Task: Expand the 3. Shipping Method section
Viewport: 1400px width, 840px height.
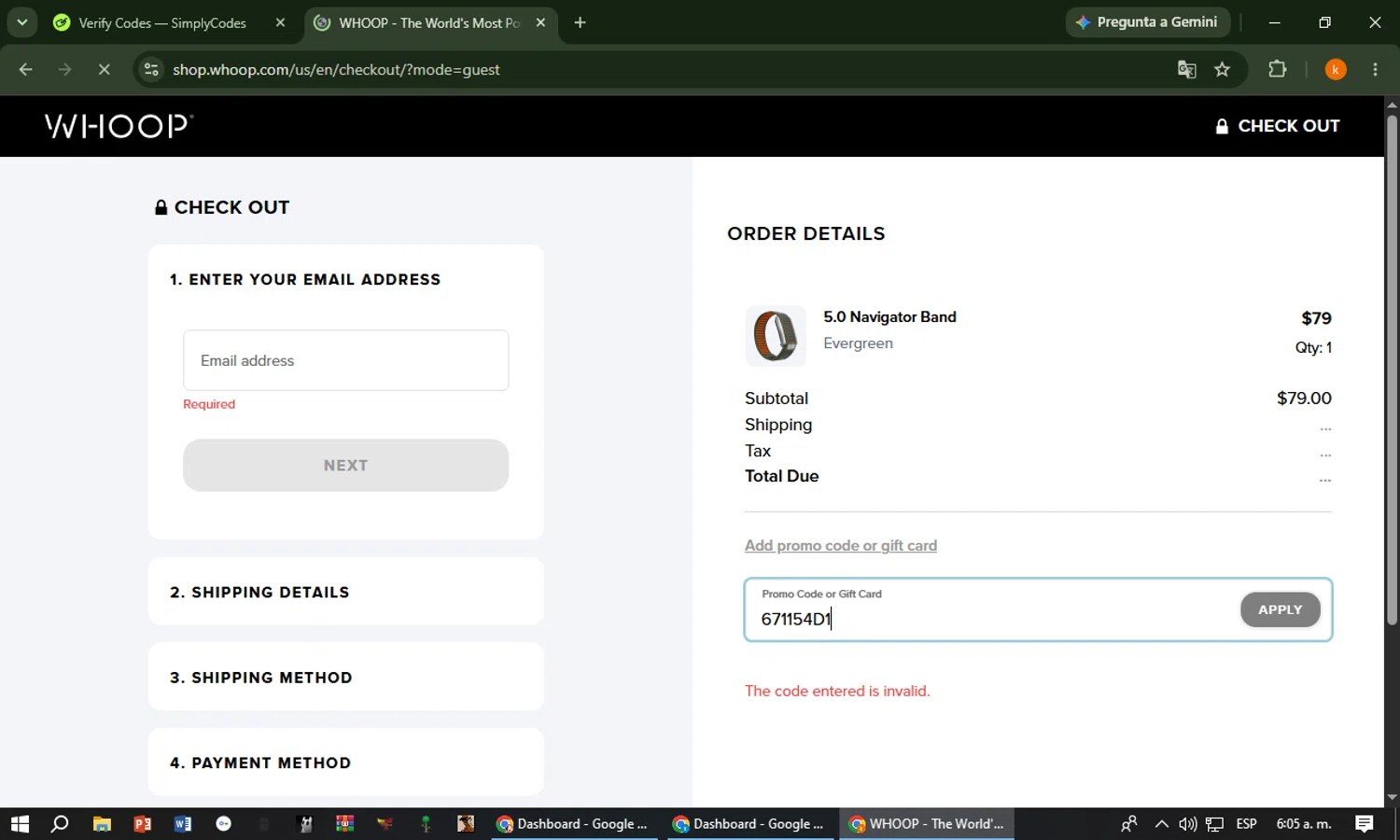Action: 345,677
